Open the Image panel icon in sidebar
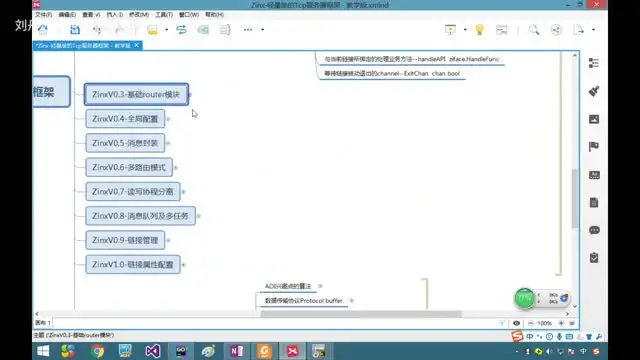The image size is (640, 360). 594,119
